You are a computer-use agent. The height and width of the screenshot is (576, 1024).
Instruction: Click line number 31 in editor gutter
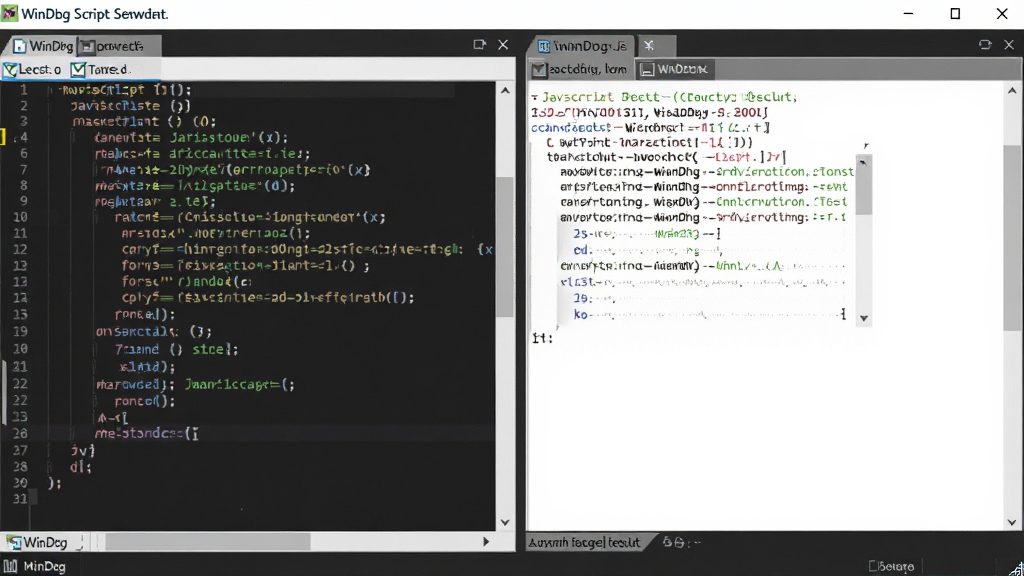20,498
